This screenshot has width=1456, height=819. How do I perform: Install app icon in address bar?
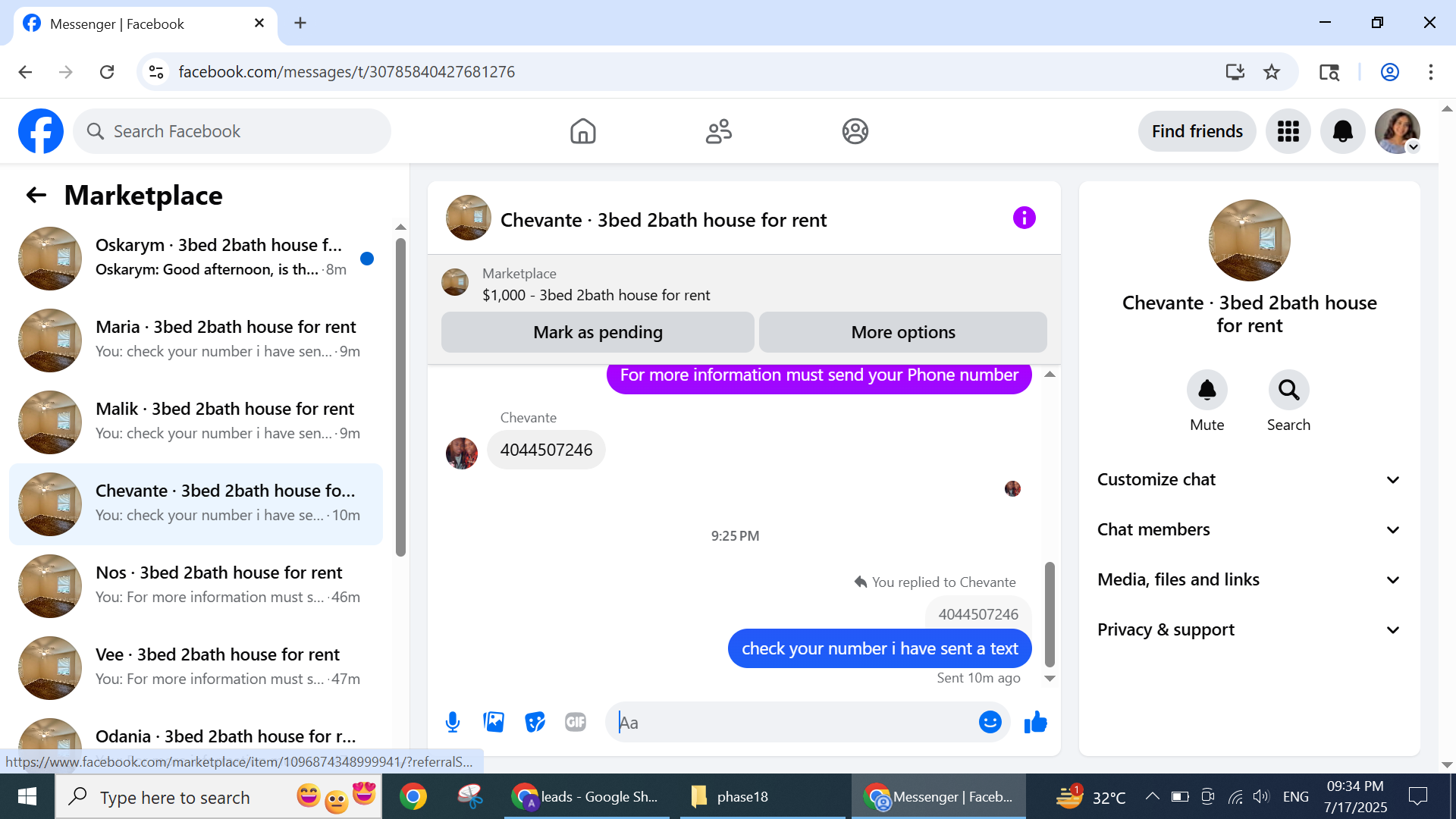1235,72
